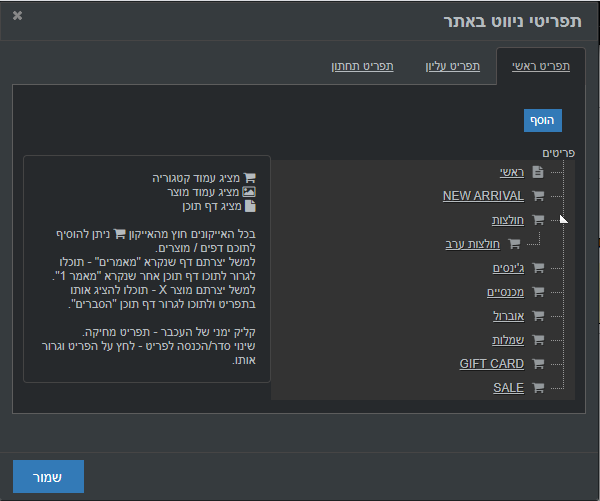Click the blue הוסף button

tap(543, 121)
